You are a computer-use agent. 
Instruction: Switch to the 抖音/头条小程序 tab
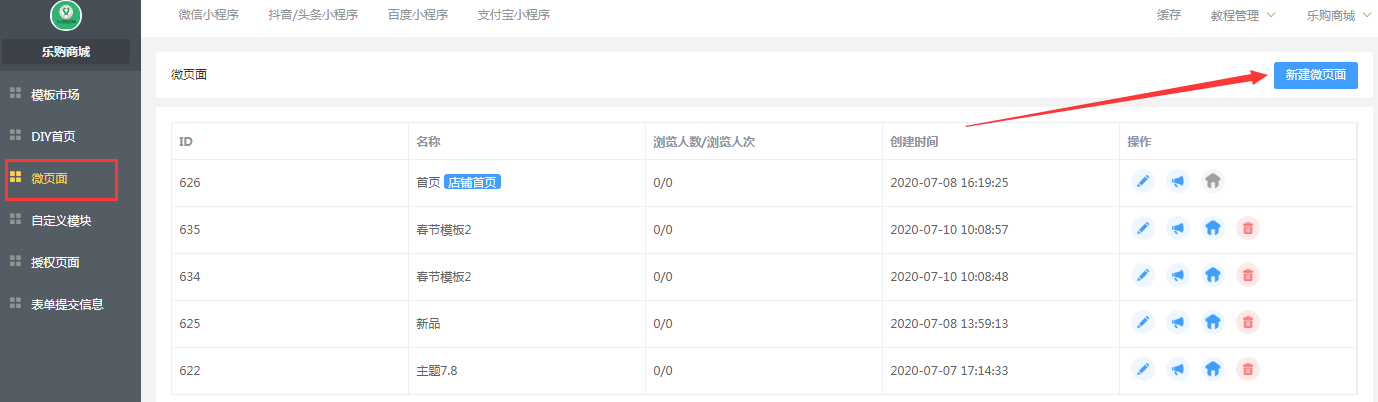tap(313, 15)
